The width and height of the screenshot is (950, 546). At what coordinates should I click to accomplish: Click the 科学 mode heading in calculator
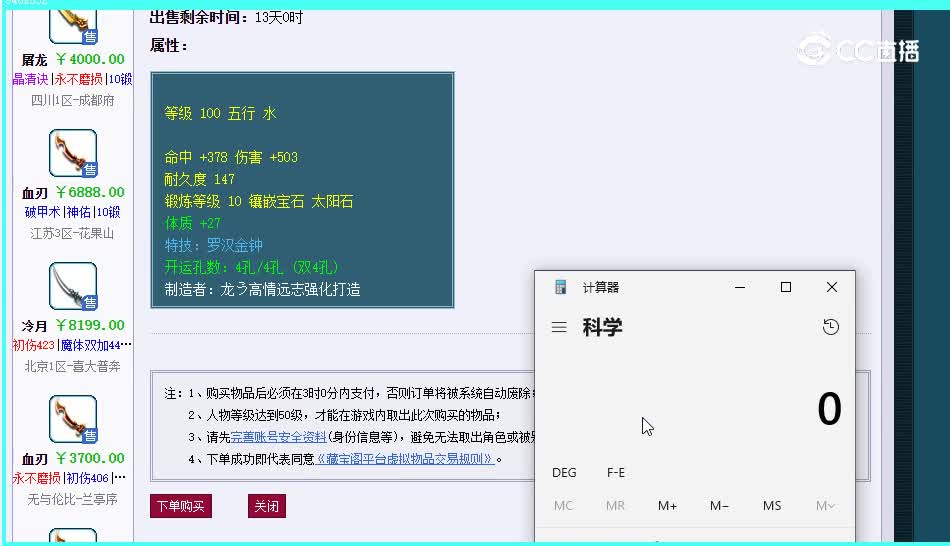point(602,327)
